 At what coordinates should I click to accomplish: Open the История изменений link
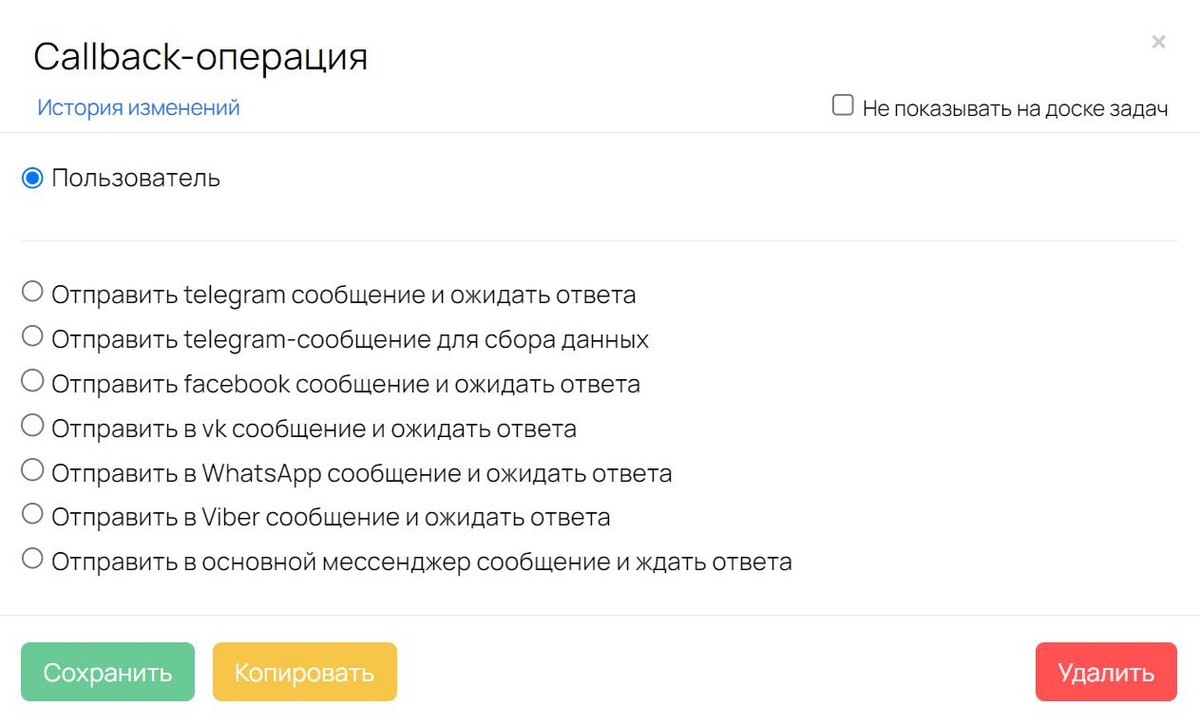click(x=139, y=107)
